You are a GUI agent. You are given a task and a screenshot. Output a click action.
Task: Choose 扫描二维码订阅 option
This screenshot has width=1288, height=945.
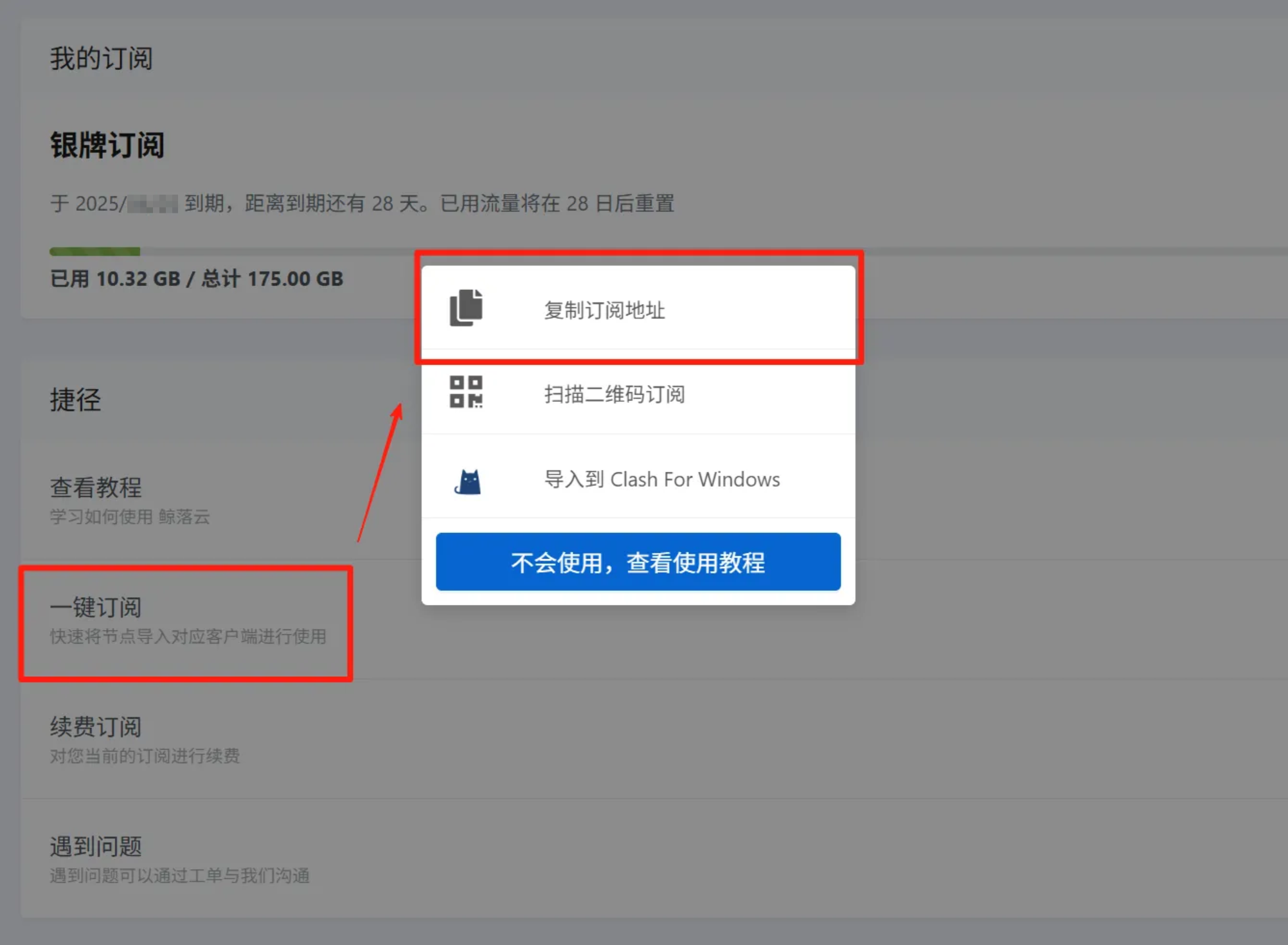click(x=614, y=394)
